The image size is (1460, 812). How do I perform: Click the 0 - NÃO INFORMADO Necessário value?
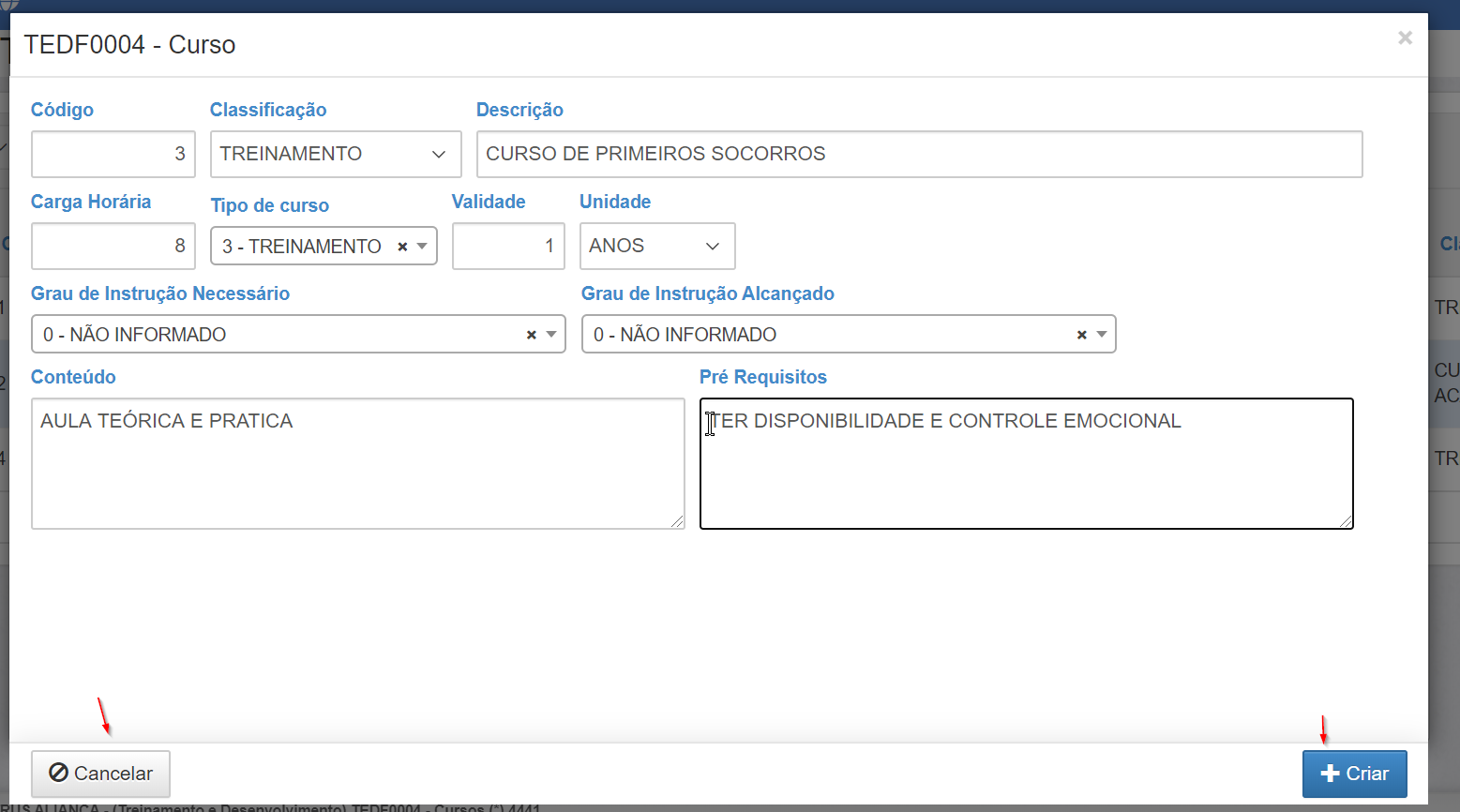pos(134,335)
